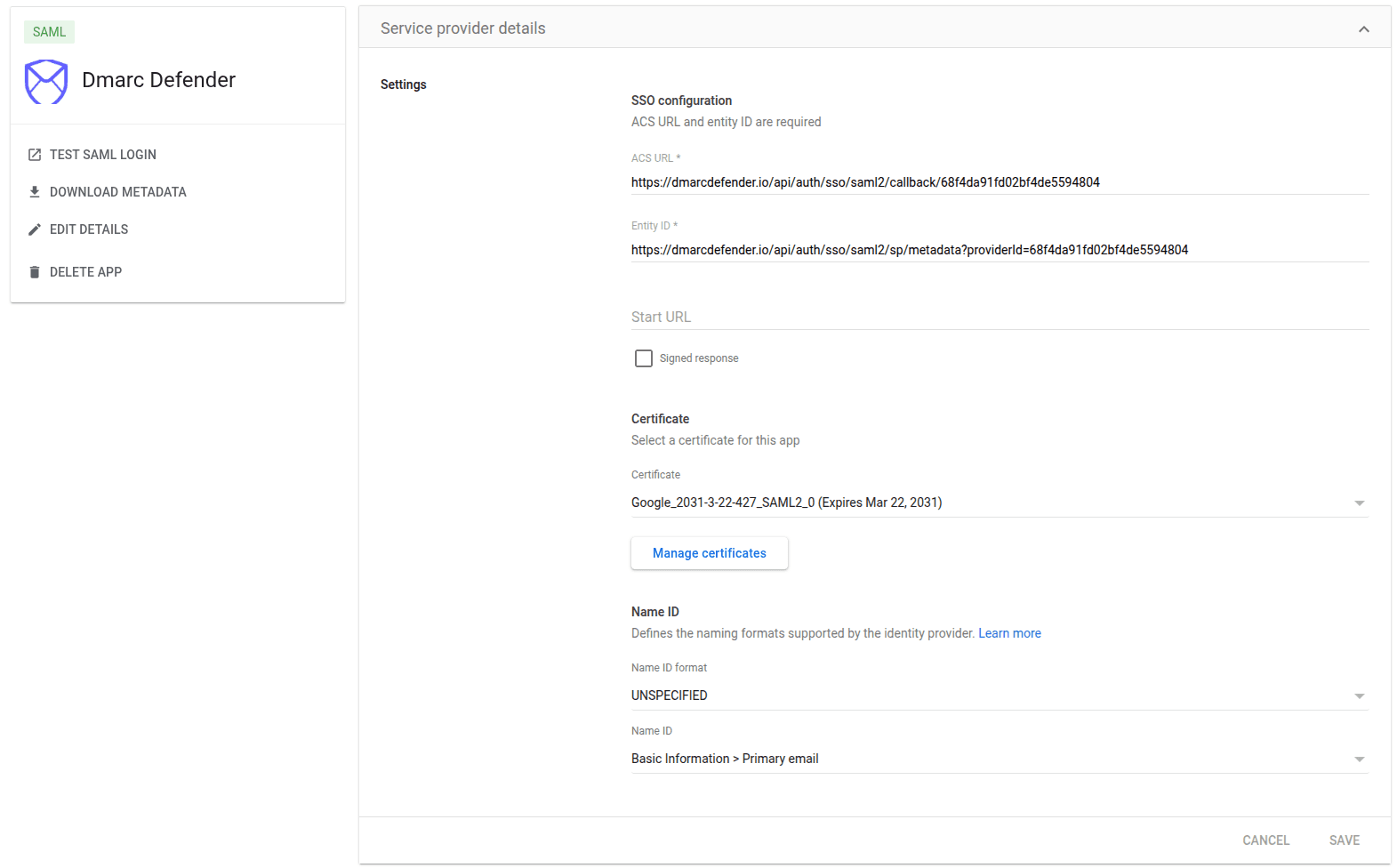The height and width of the screenshot is (868, 1397).
Task: Click 'Select a certificate for this app' text
Action: coord(715,440)
